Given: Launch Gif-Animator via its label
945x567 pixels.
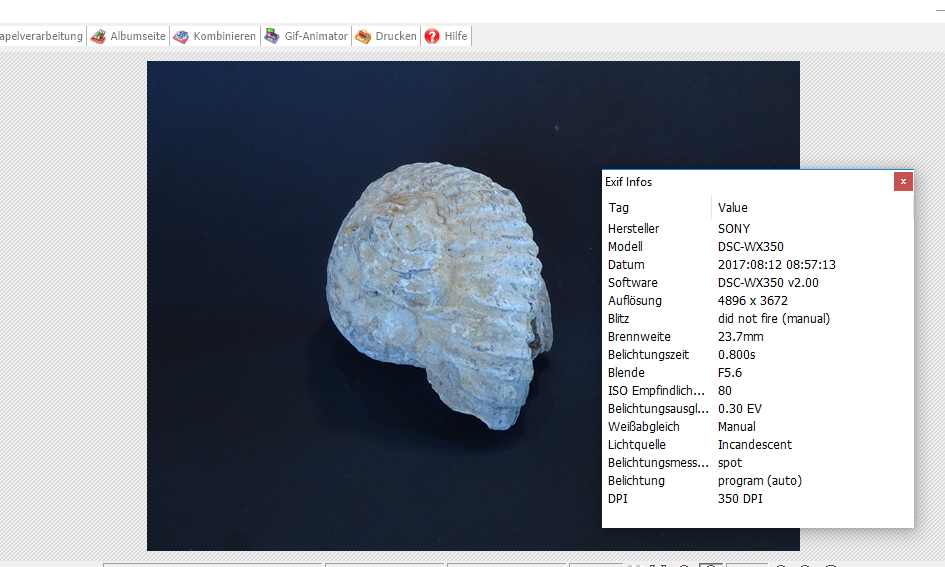Looking at the screenshot, I should pyautogui.click(x=316, y=36).
